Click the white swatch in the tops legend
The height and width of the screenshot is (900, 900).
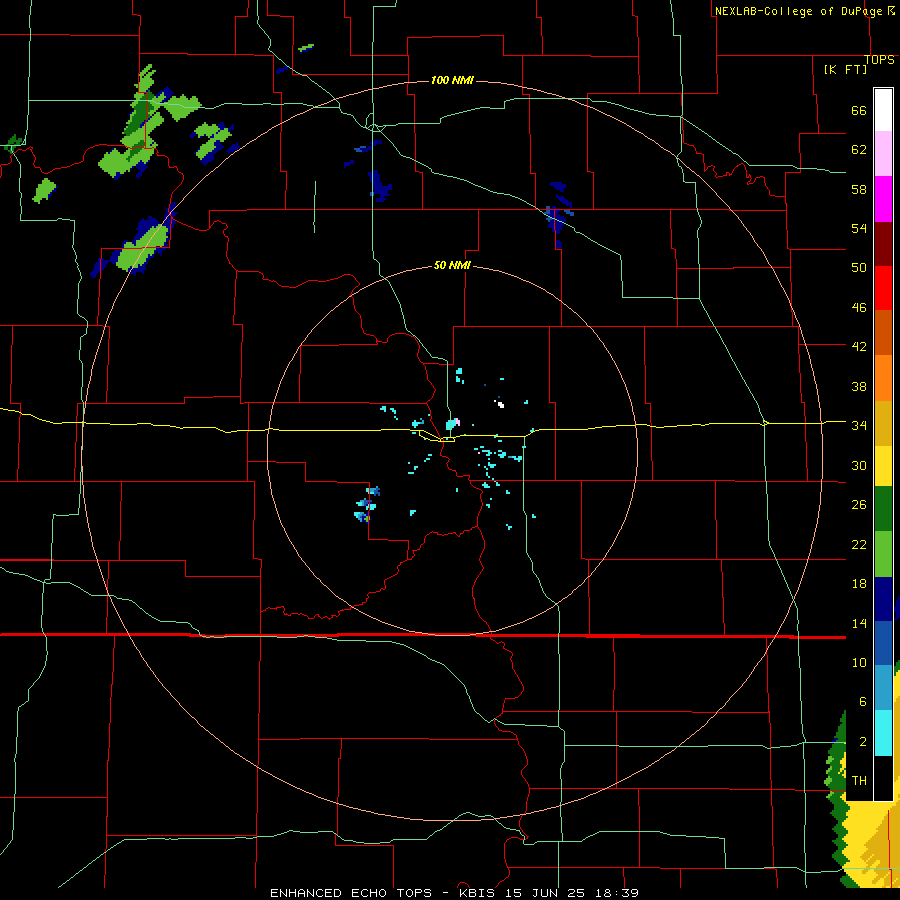pos(883,110)
